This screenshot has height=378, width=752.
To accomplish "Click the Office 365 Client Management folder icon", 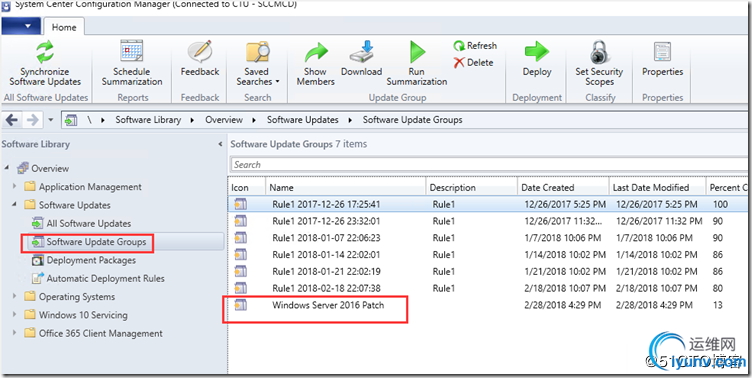I will 30,333.
